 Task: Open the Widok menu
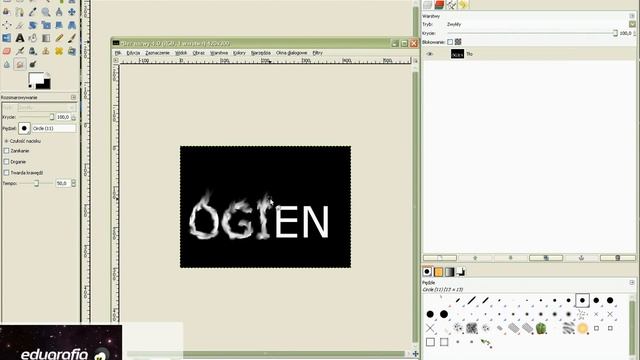[x=181, y=53]
